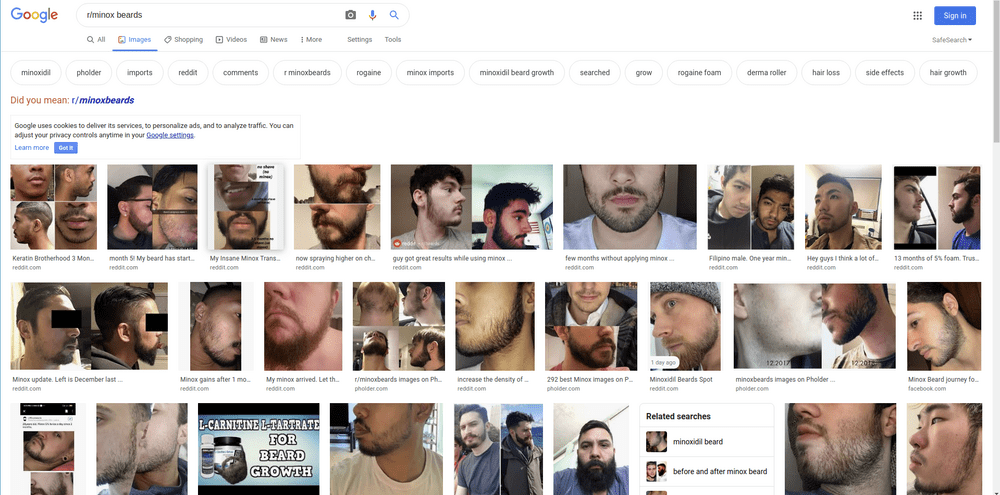
Task: Open increase the density of... image
Action: coord(495,327)
